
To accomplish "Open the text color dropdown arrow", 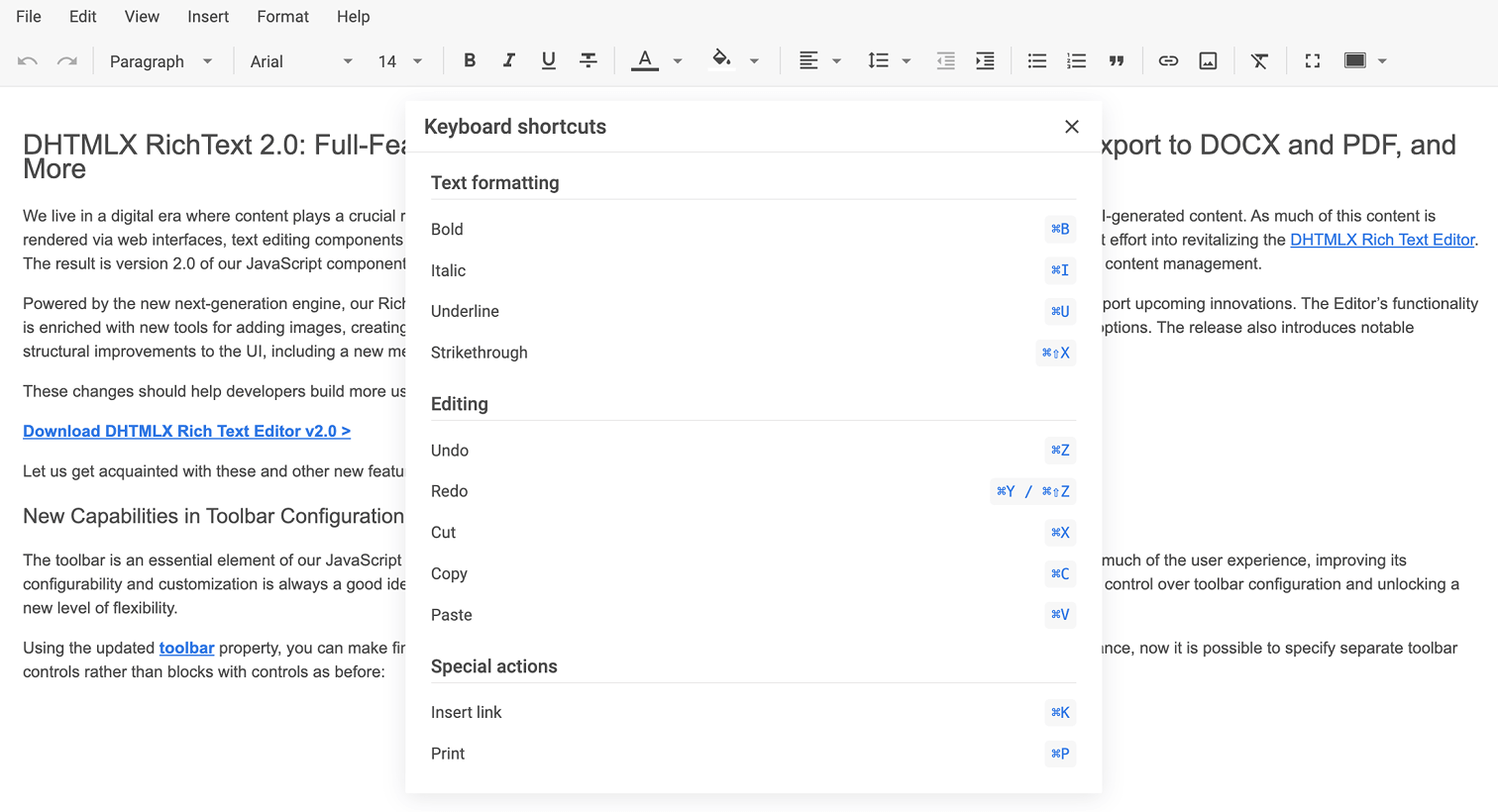I will click(678, 61).
